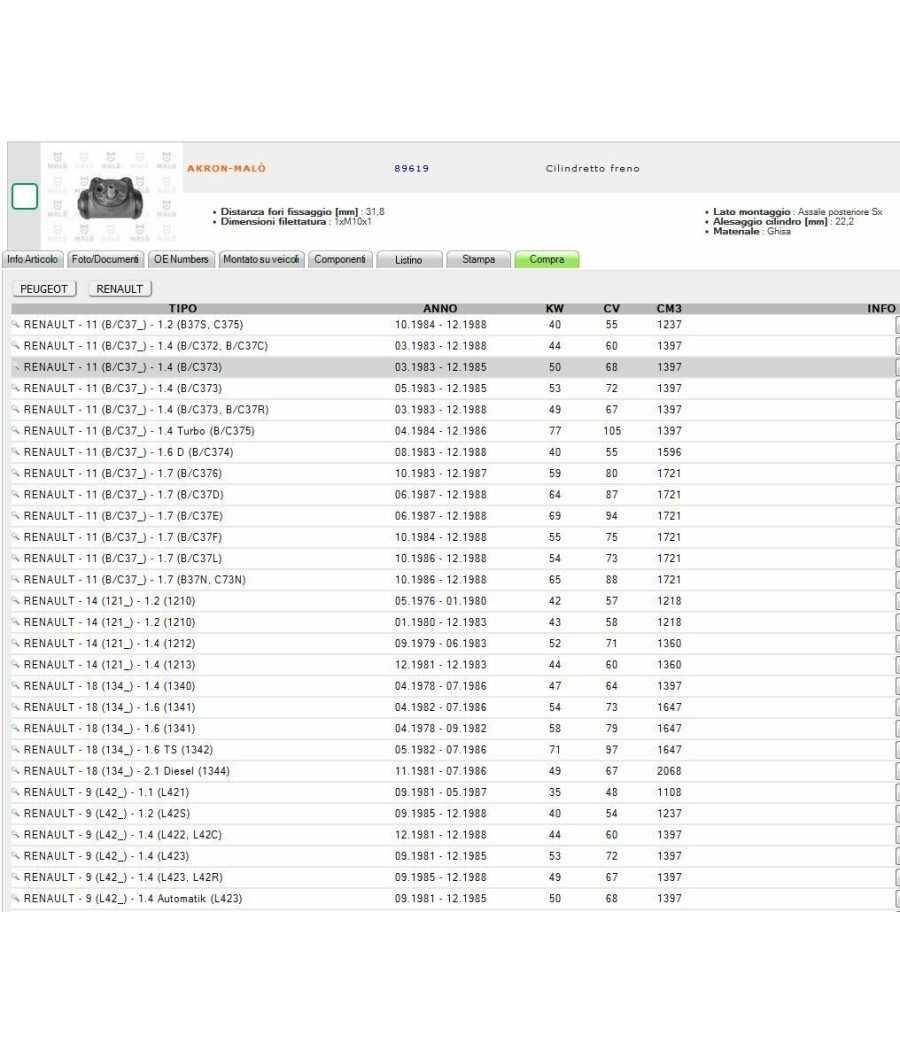
Task: Select row Renault 14 1.2 (1210) with 43 kW
Action: 453,622
